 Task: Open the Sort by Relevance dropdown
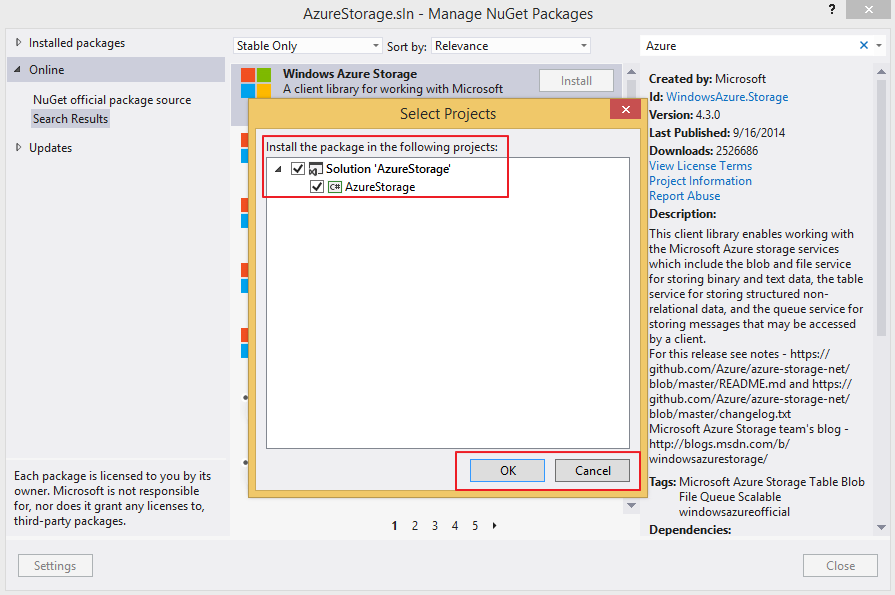tap(582, 45)
